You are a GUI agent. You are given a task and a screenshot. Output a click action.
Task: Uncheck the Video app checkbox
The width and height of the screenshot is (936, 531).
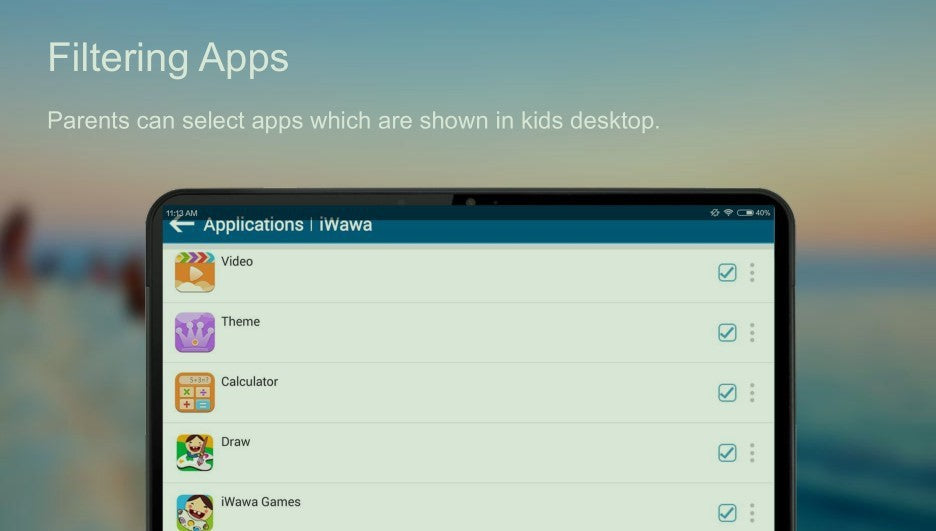pos(727,272)
